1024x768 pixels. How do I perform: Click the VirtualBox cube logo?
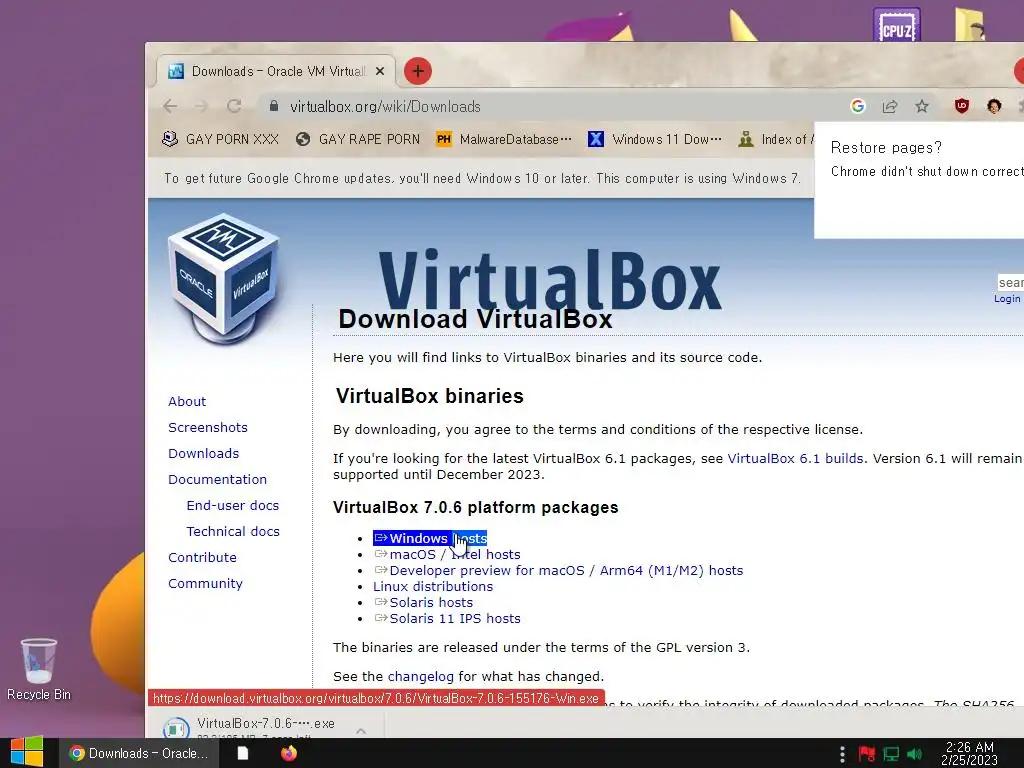[224, 279]
